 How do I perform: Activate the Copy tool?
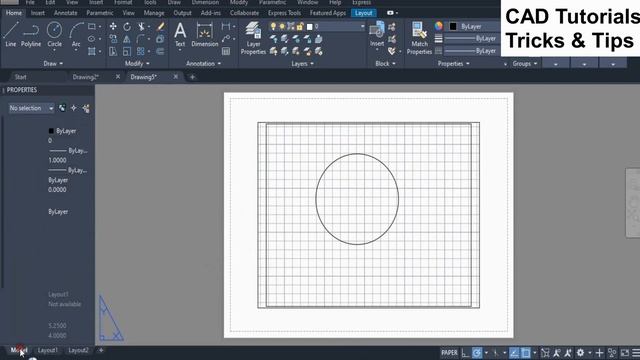pos(113,39)
